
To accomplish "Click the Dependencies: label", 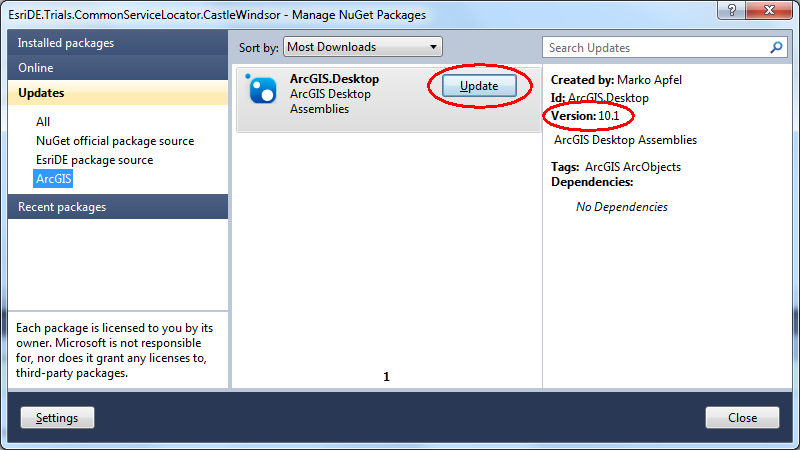I will [592, 182].
